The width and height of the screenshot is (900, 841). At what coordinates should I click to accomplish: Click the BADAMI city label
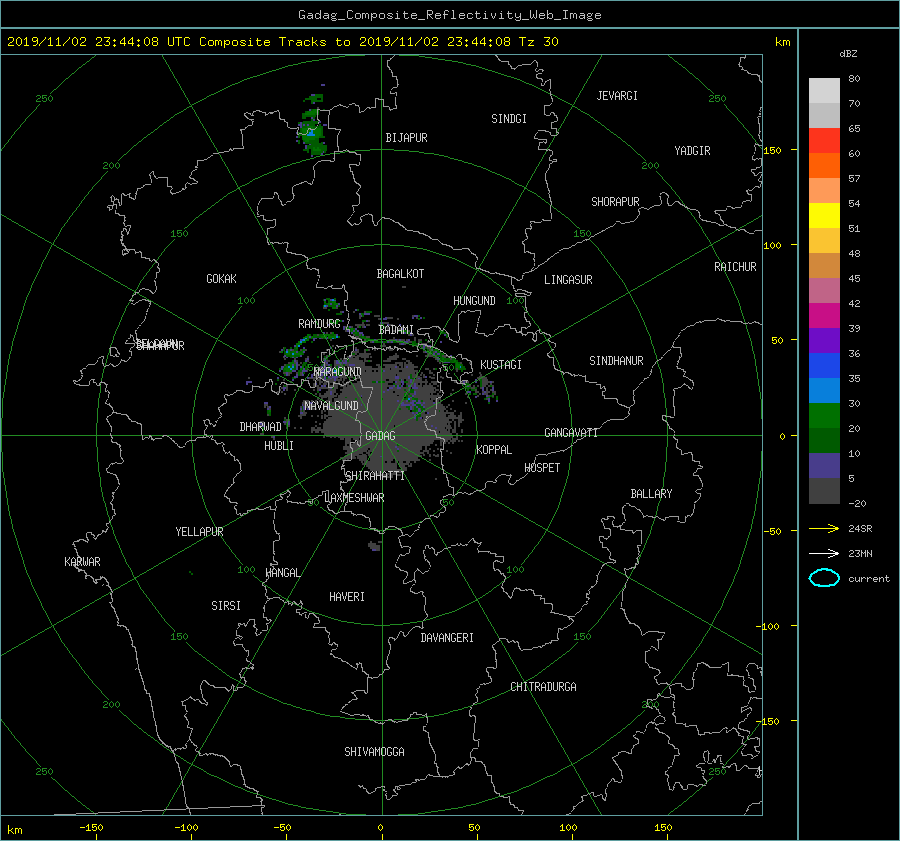coord(396,330)
